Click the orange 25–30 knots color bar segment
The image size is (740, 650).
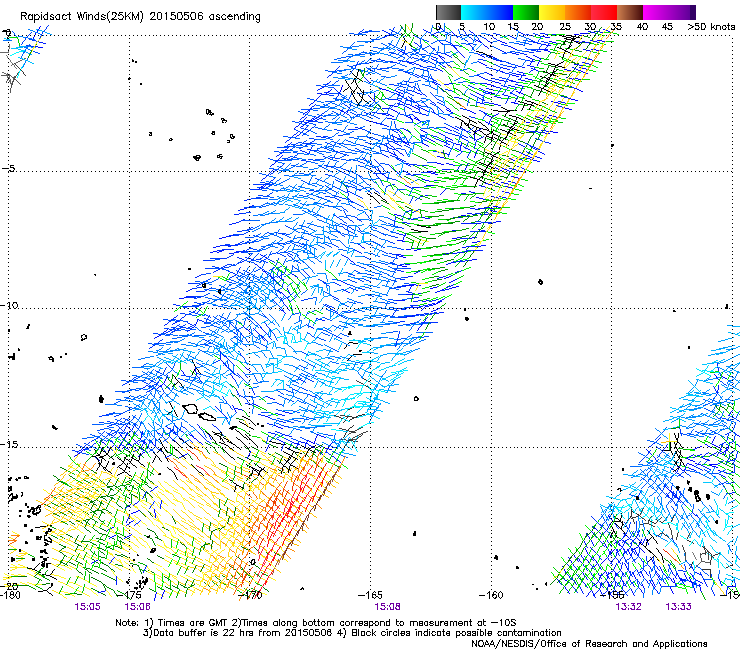[578, 12]
